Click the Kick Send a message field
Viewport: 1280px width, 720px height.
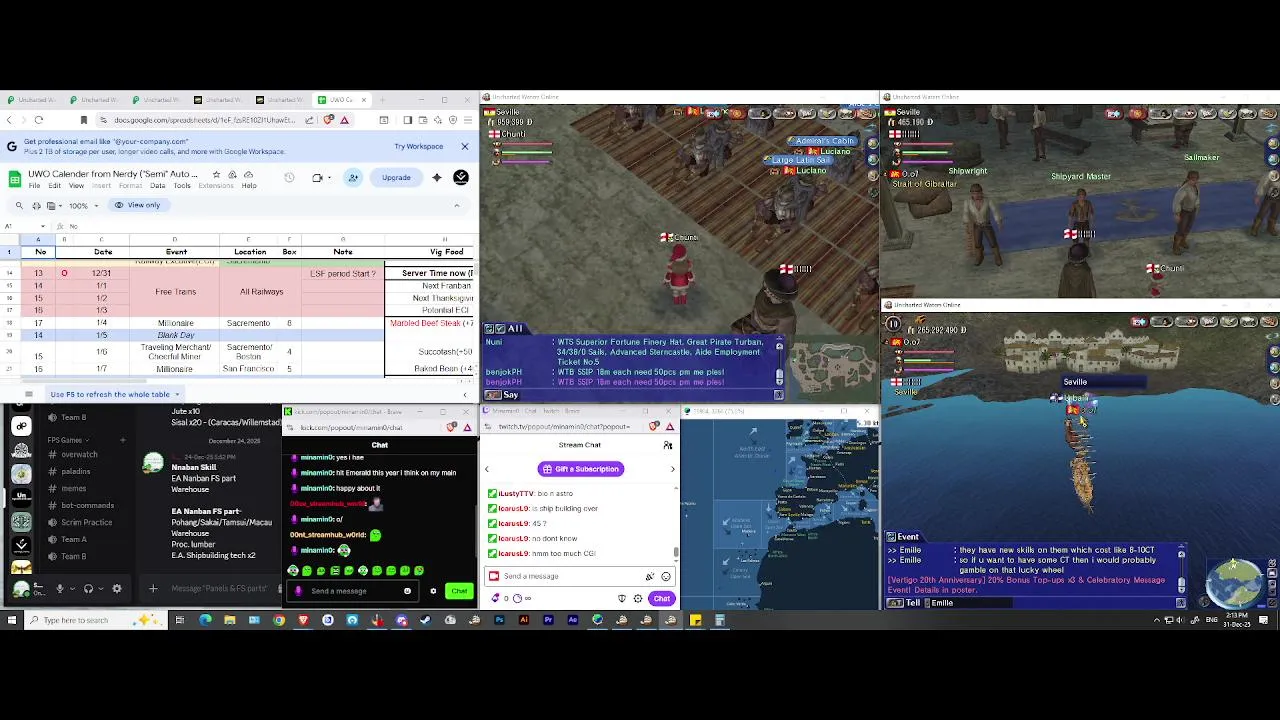pos(352,591)
